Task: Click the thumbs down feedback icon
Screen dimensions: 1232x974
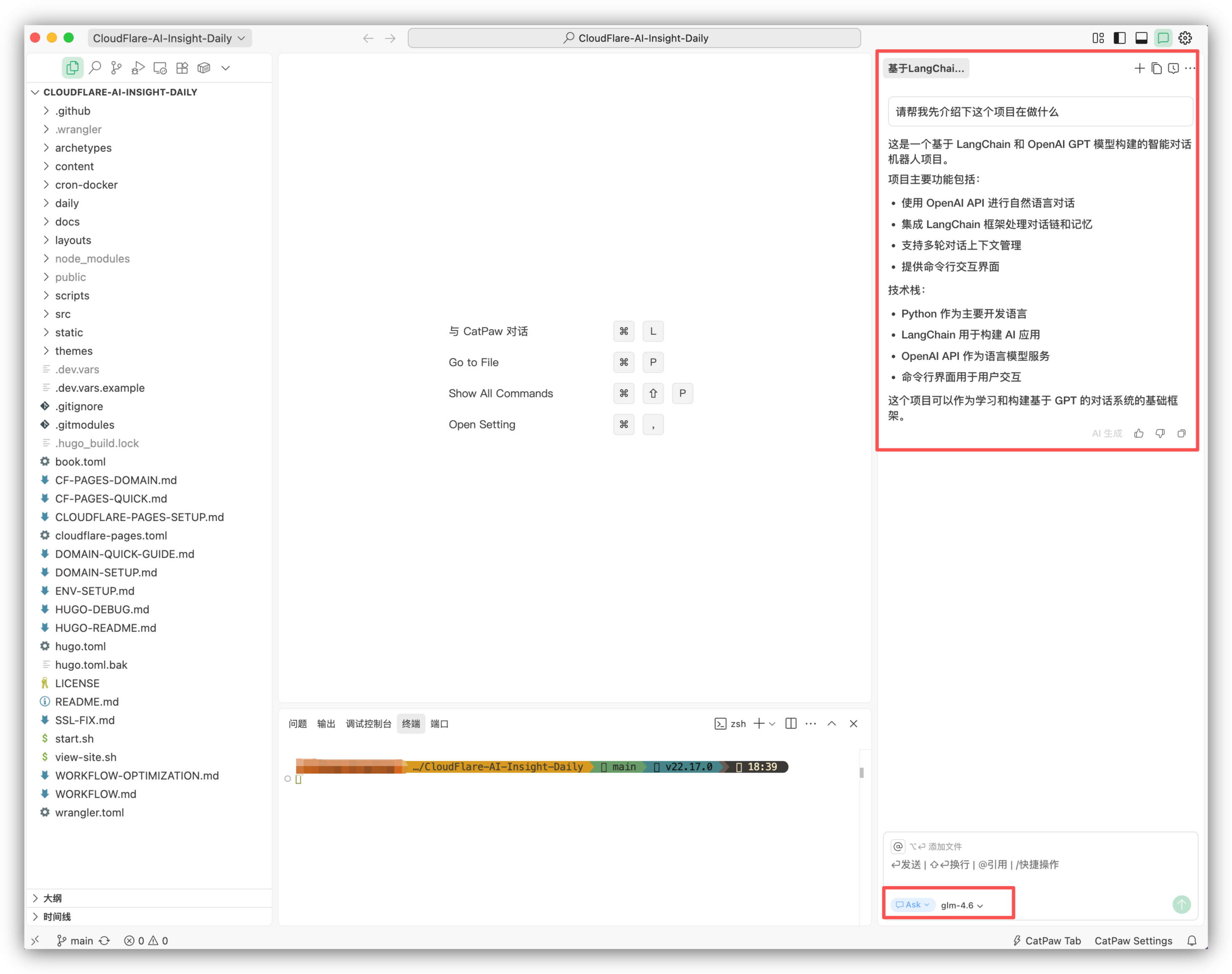Action: pyautogui.click(x=1160, y=433)
